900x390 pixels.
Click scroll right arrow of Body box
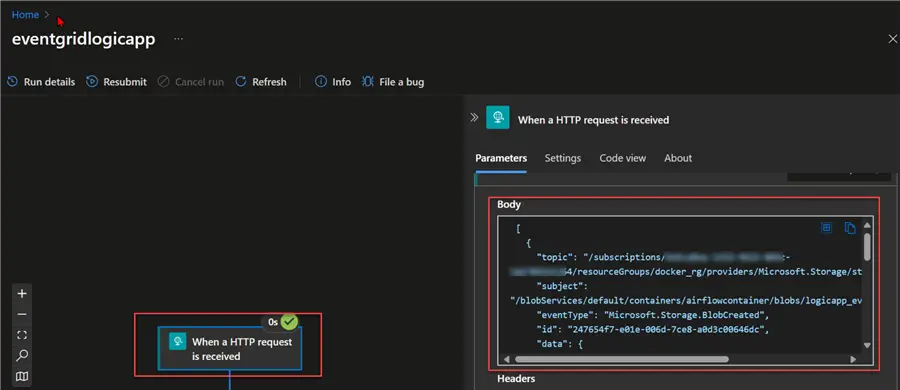(853, 360)
